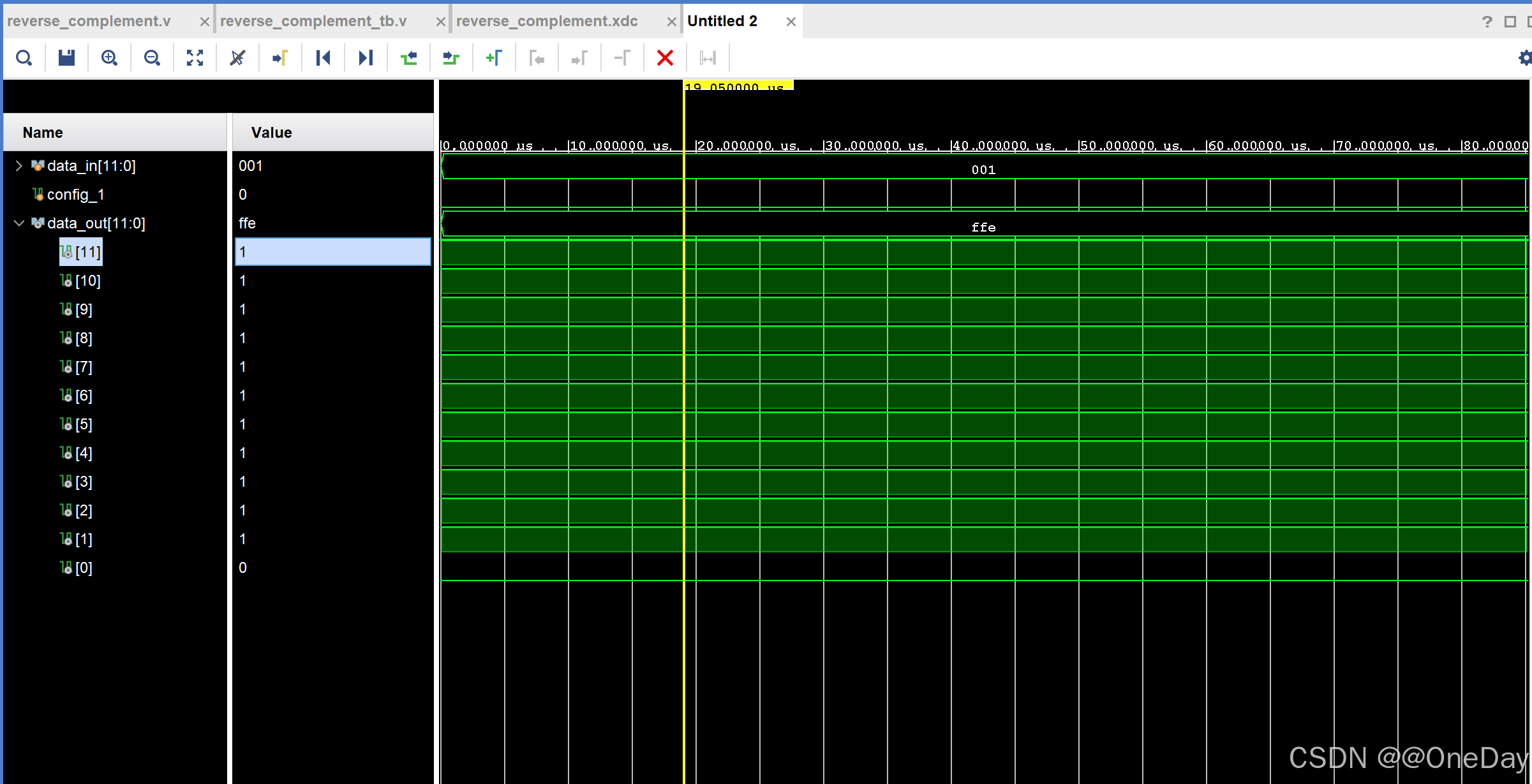The image size is (1532, 784).
Task: Add a marker to waveform
Action: 494,58
